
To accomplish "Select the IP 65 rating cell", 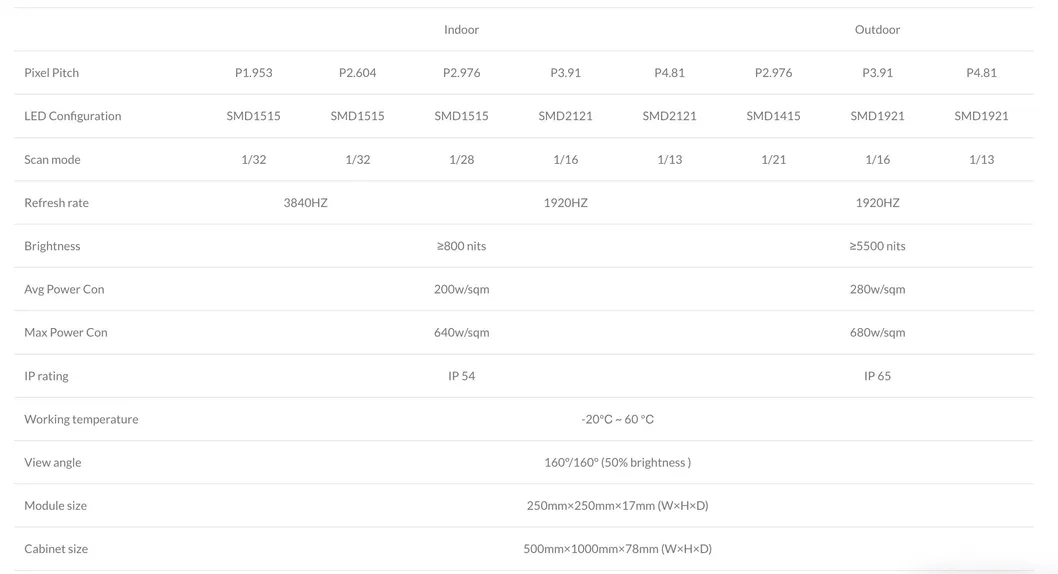I will (877, 376).
